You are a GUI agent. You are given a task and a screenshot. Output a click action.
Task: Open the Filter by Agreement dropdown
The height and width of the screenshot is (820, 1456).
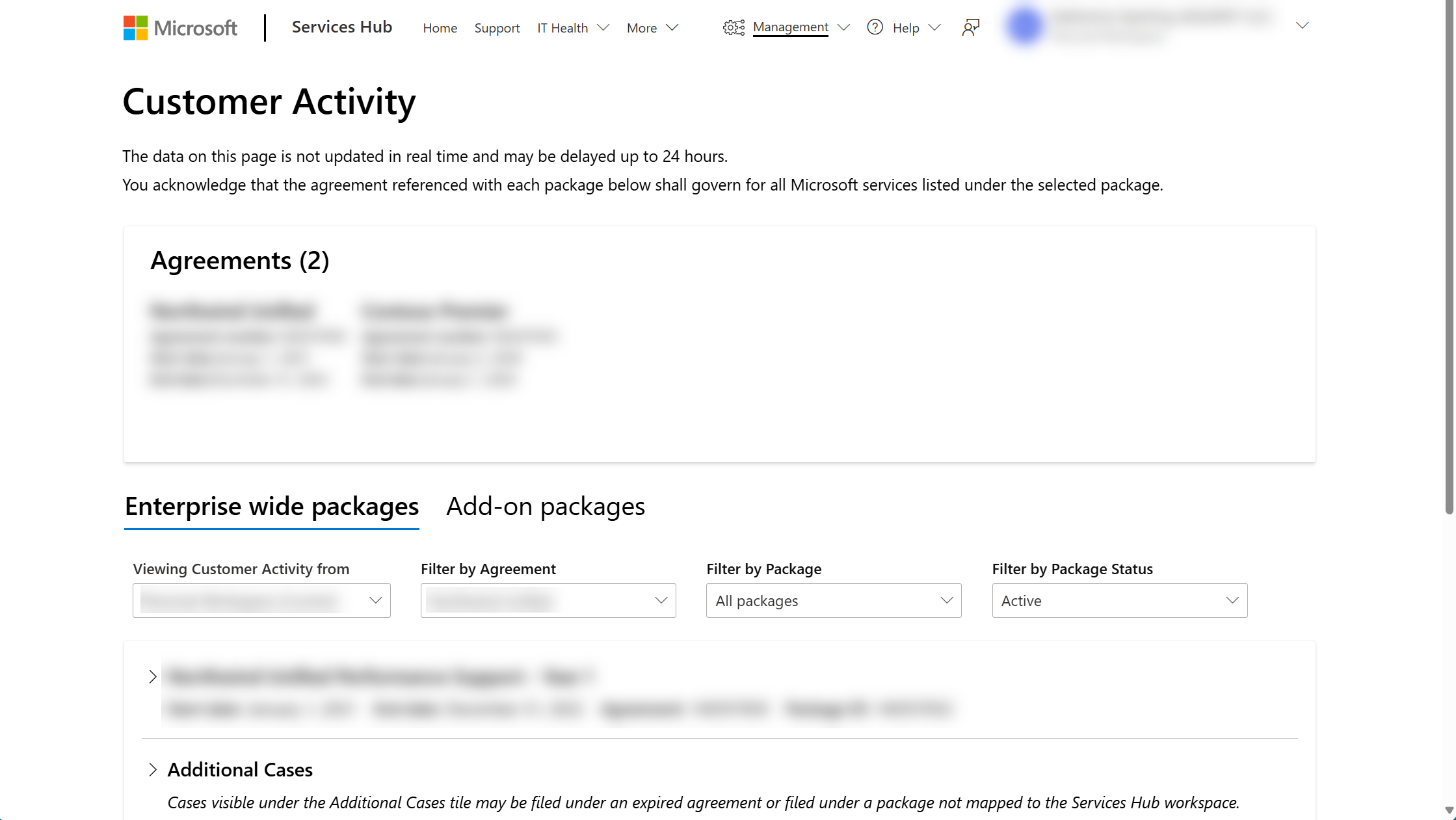click(x=548, y=600)
